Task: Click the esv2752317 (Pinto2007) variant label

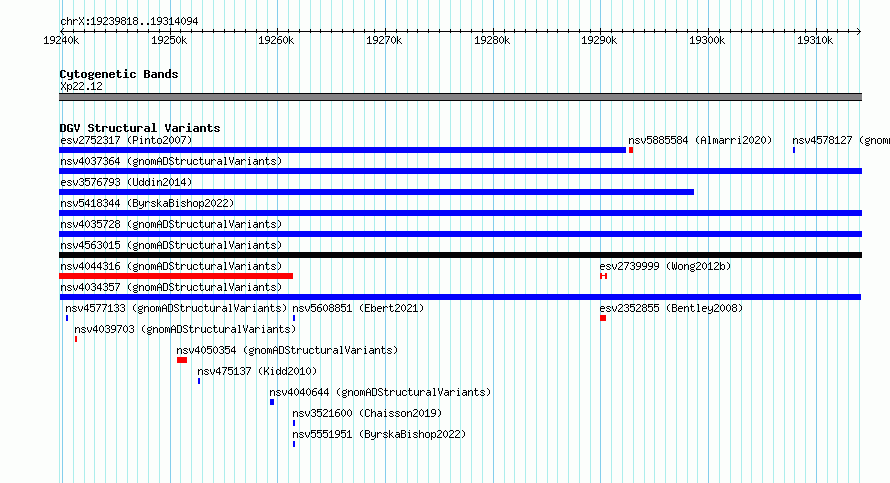Action: [126, 140]
